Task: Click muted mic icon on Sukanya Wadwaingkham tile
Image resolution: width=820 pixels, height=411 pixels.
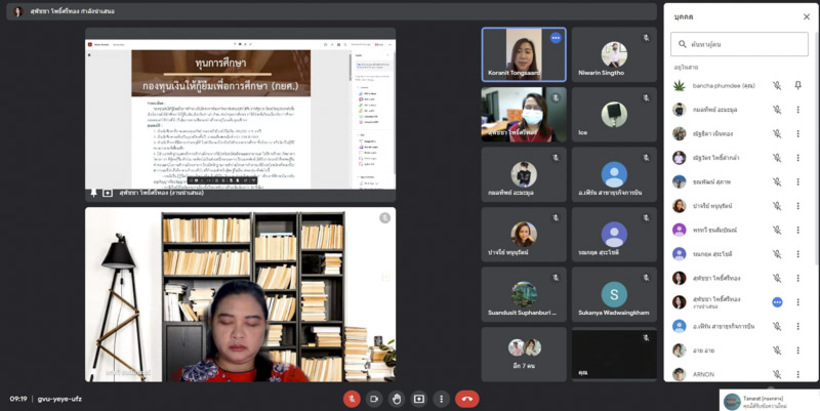Action: (x=646, y=278)
